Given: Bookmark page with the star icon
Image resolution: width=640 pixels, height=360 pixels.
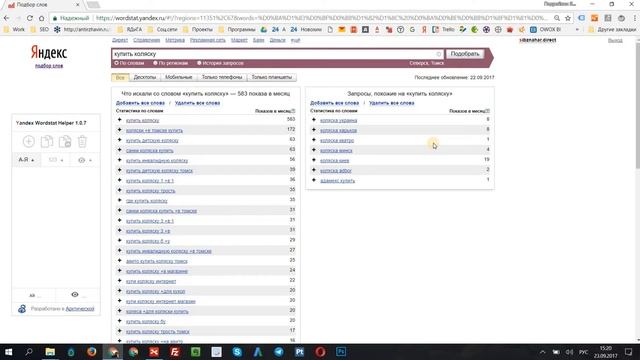Looking at the screenshot, I should click(568, 18).
